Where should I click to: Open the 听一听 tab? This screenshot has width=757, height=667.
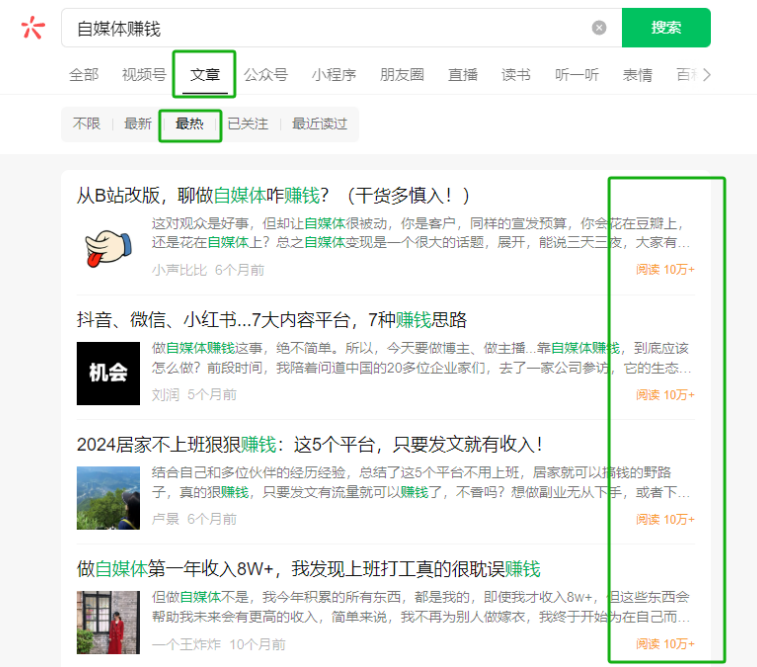pos(576,75)
